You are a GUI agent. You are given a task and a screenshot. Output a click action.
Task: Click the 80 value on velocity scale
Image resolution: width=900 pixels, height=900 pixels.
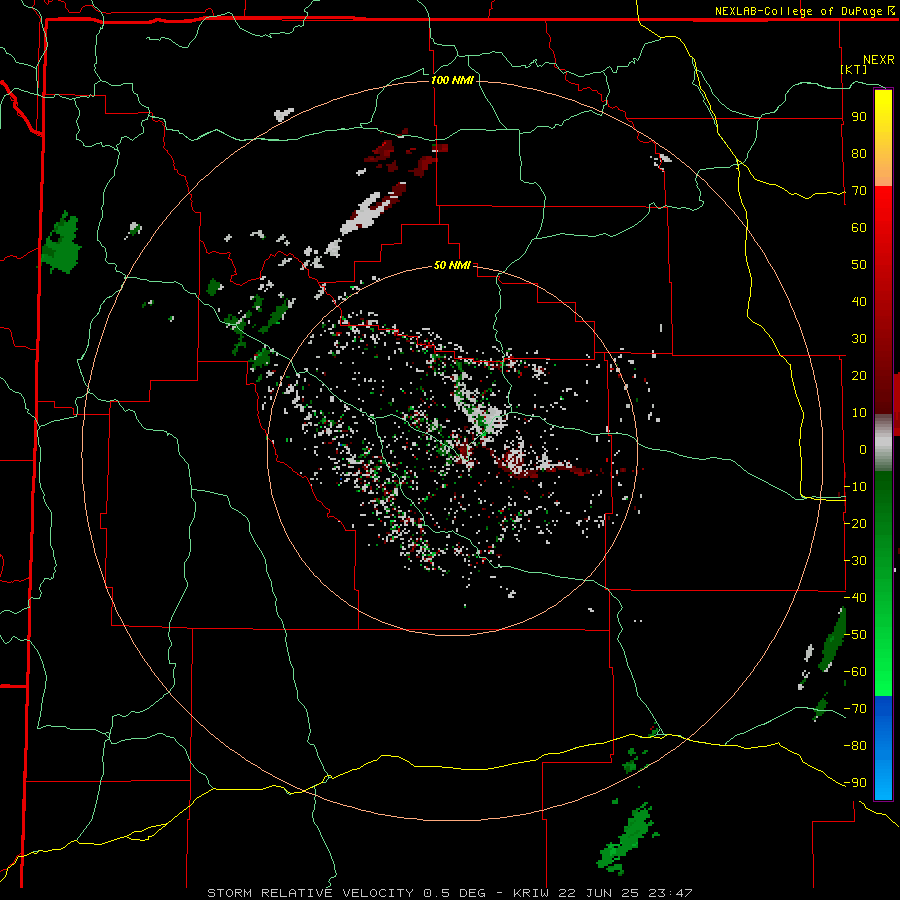(x=859, y=153)
